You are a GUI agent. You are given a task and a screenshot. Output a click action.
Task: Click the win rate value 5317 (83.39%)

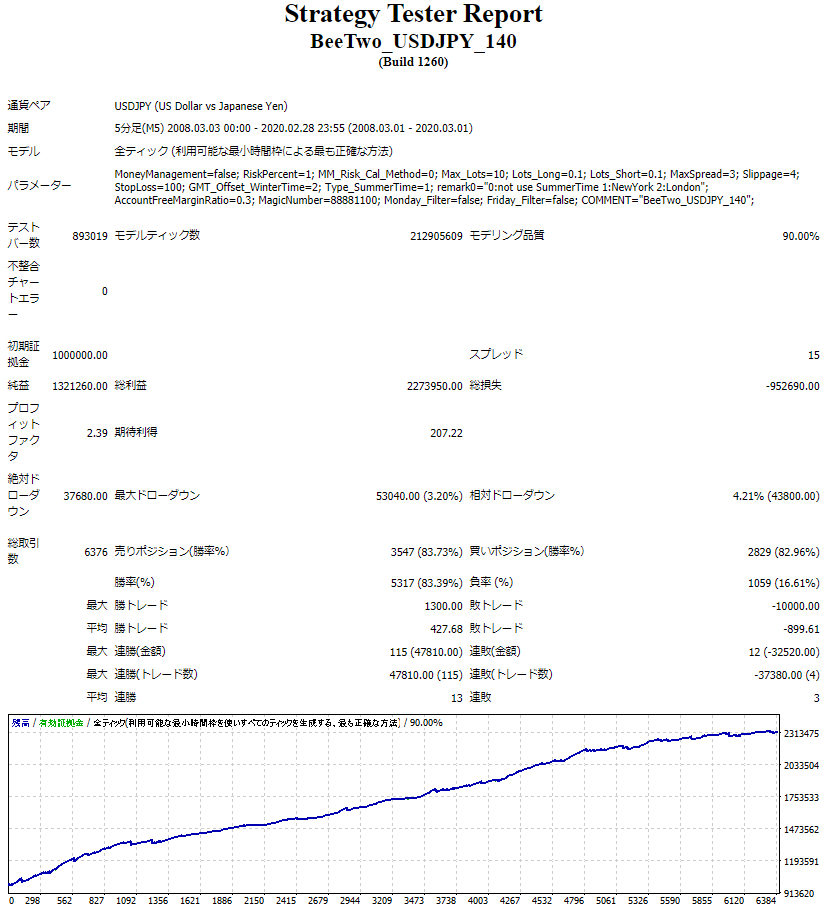pyautogui.click(x=426, y=583)
